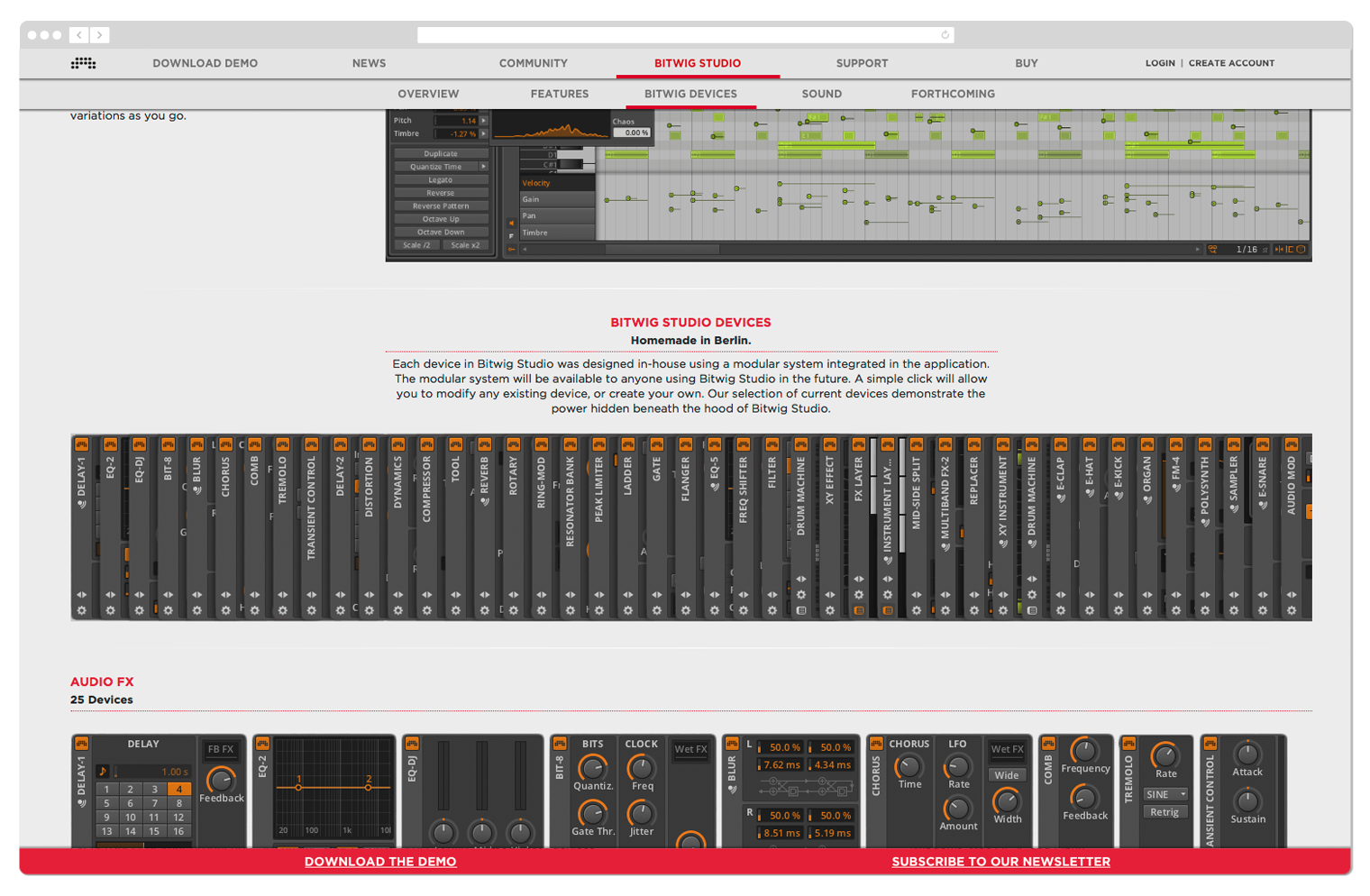Click orange power icon on the SAMPLER device
This screenshot has height=896, width=1370.
tap(1233, 444)
